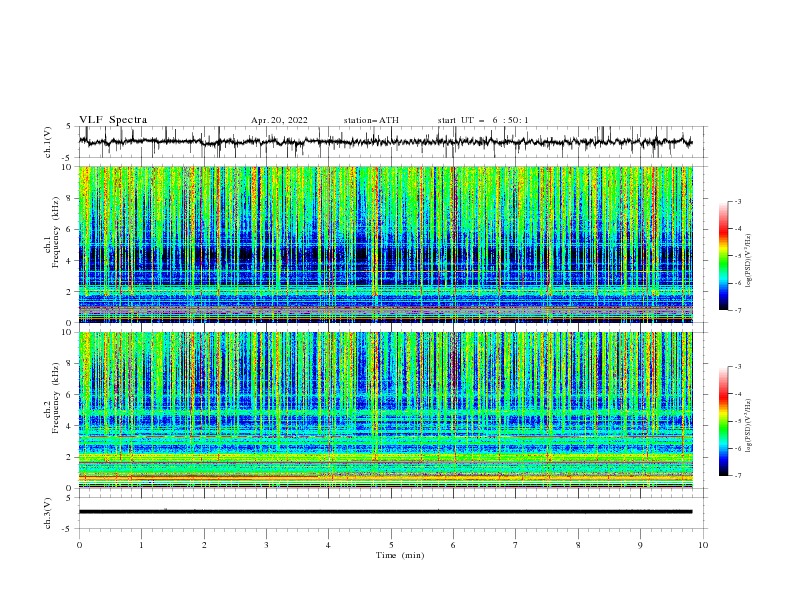This screenshot has height=612, width=792.
Task: Select the ch.1 "Frequency (kHz)" axis label
Action: point(55,230)
